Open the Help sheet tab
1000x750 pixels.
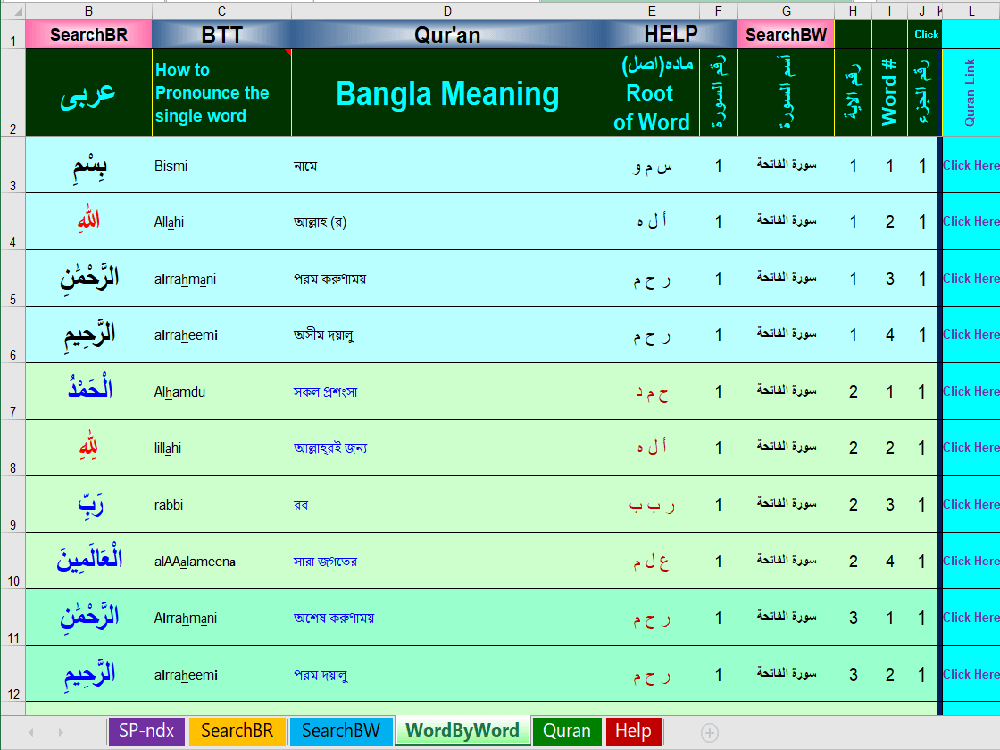click(x=633, y=731)
